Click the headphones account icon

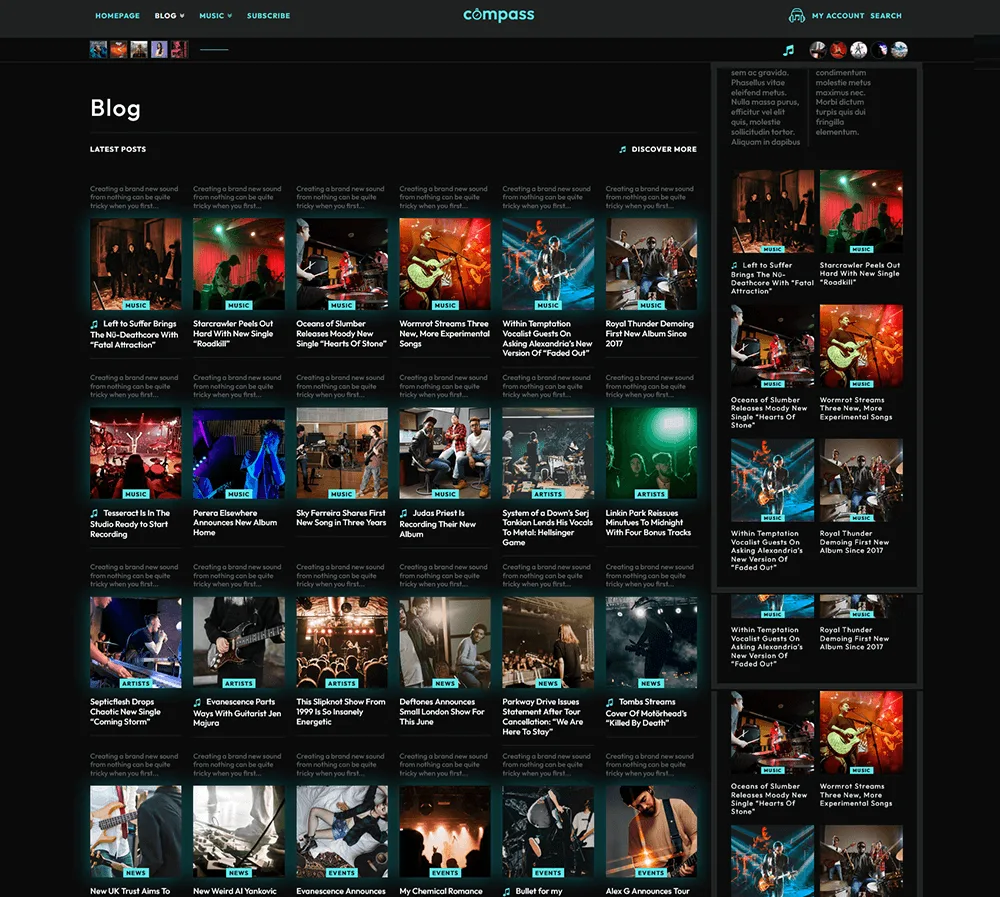(x=797, y=15)
